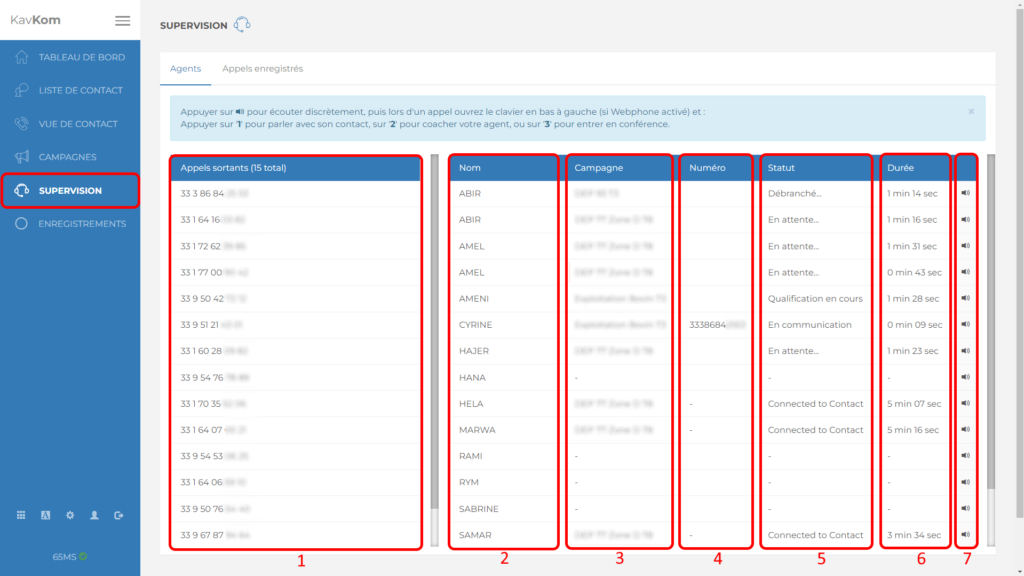Open the user profile icon
The width and height of the screenshot is (1024, 576).
point(94,515)
